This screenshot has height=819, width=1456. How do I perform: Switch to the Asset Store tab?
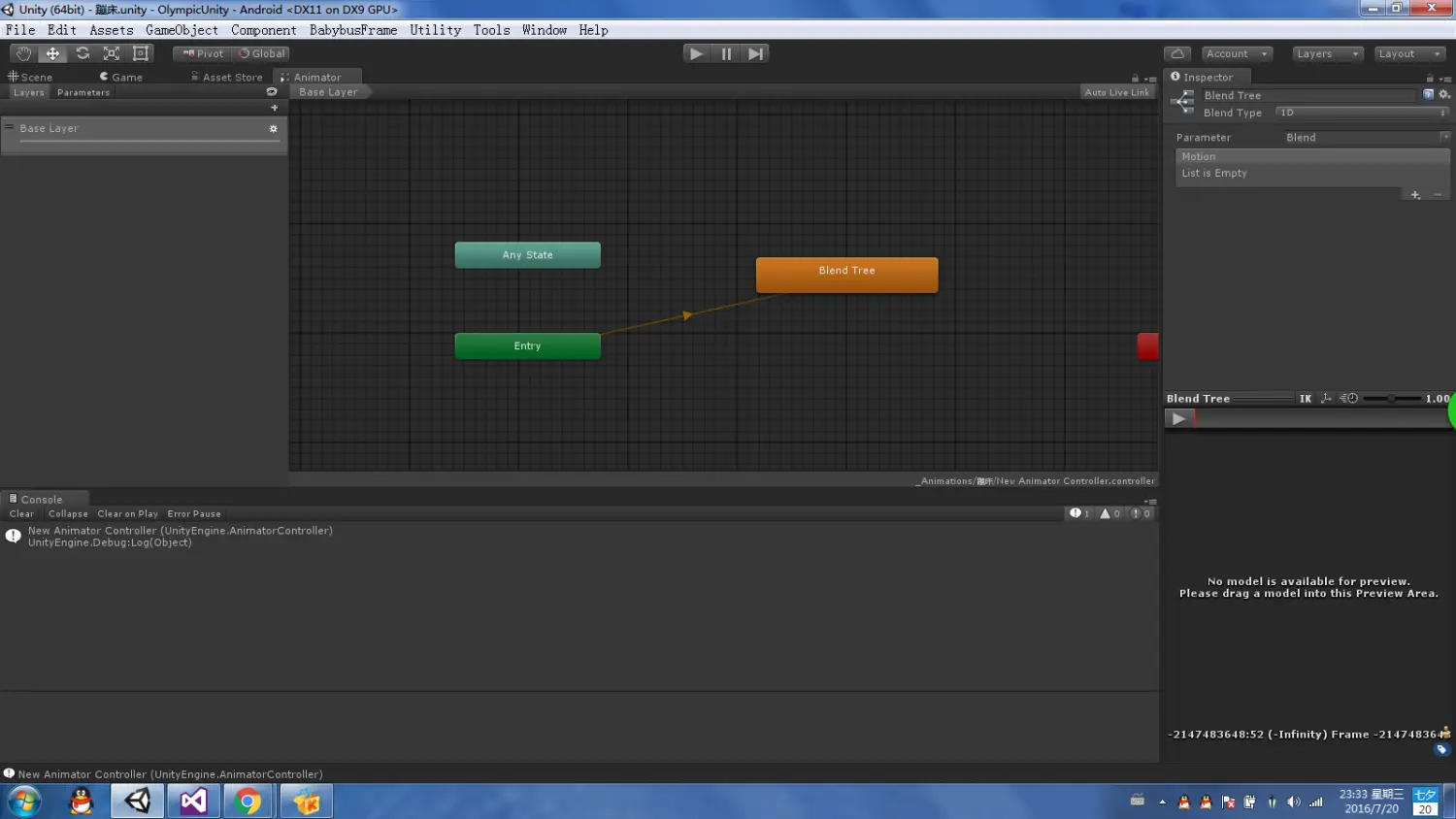pos(227,77)
